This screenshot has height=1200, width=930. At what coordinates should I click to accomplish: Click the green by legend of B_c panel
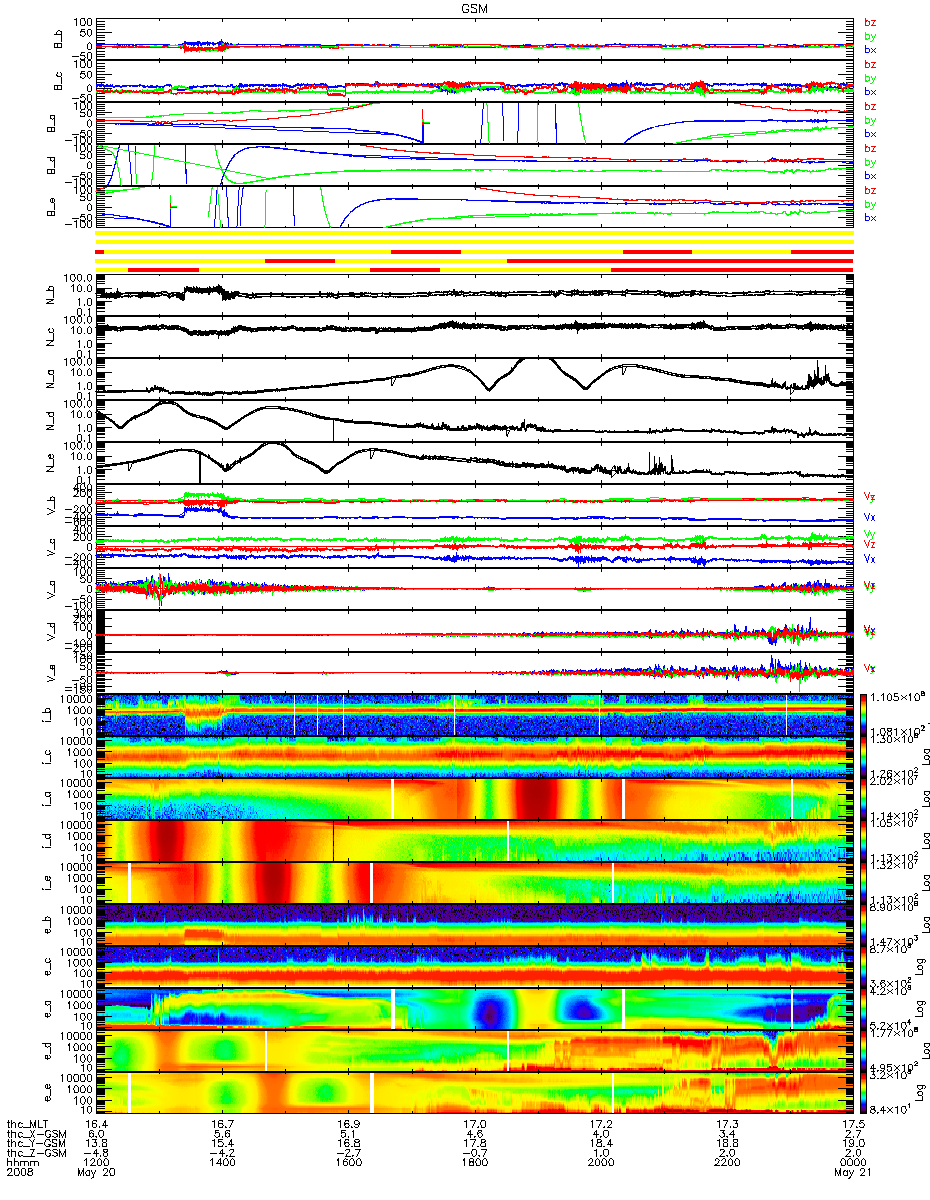point(870,78)
